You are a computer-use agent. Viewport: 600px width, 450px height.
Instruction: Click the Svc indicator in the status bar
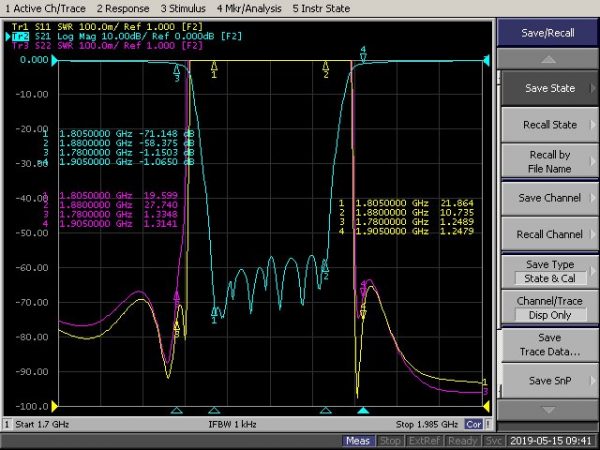pyautogui.click(x=494, y=441)
